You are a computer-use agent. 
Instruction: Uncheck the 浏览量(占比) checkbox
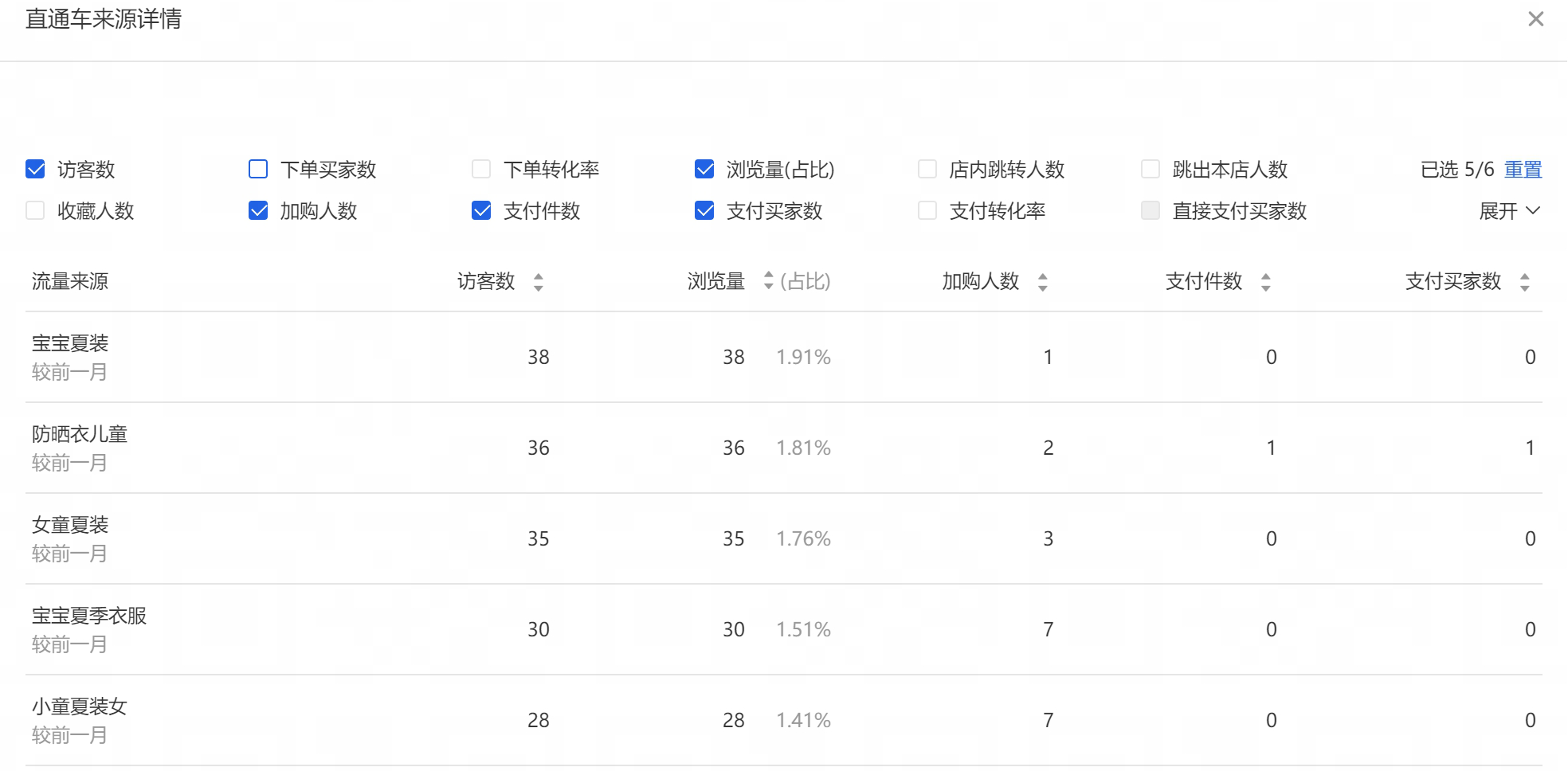(x=704, y=169)
